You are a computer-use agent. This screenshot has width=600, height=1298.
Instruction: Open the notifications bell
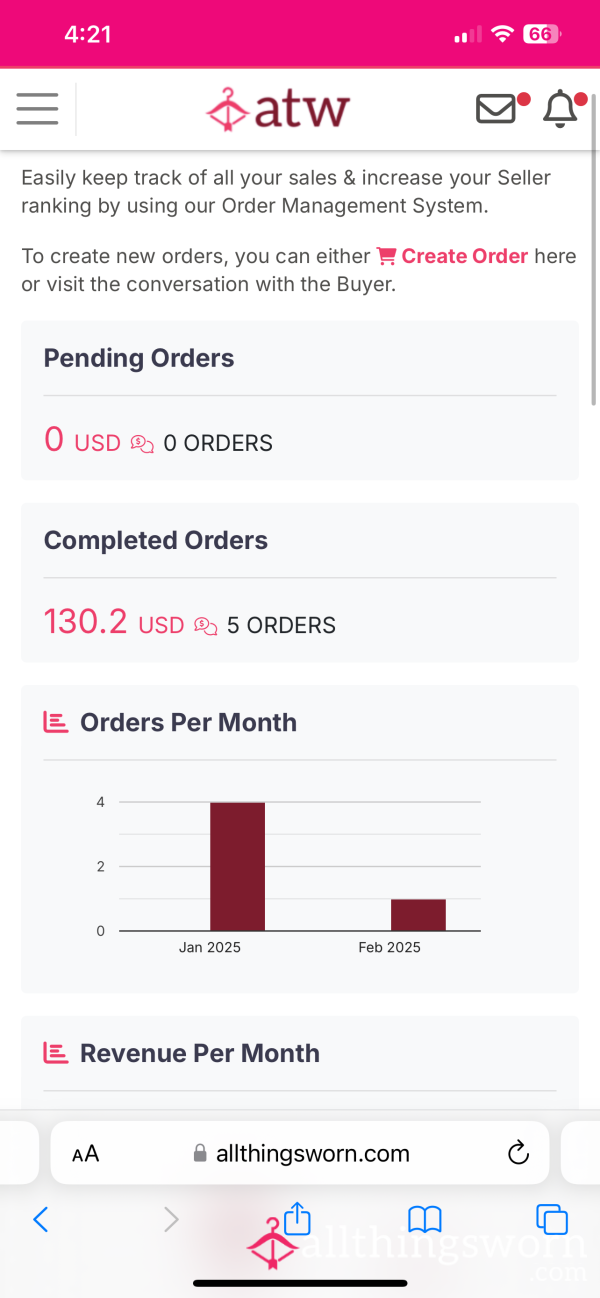[x=560, y=109]
